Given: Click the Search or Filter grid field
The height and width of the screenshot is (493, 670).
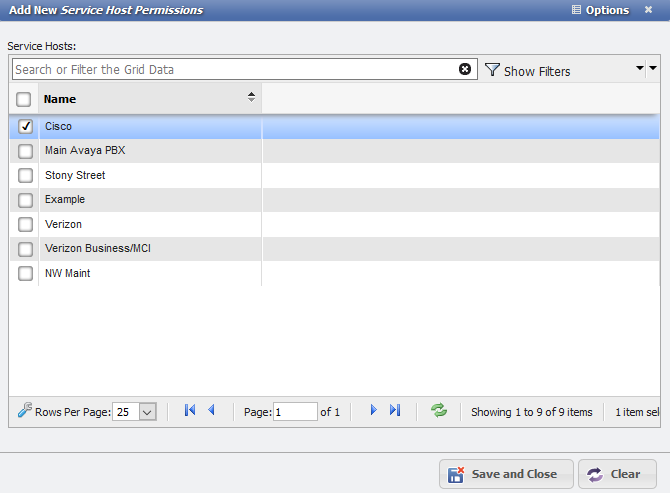Looking at the screenshot, I should pyautogui.click(x=235, y=69).
